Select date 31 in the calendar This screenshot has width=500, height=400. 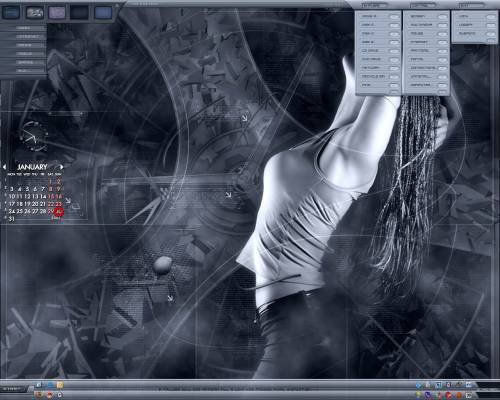[x=12, y=219]
